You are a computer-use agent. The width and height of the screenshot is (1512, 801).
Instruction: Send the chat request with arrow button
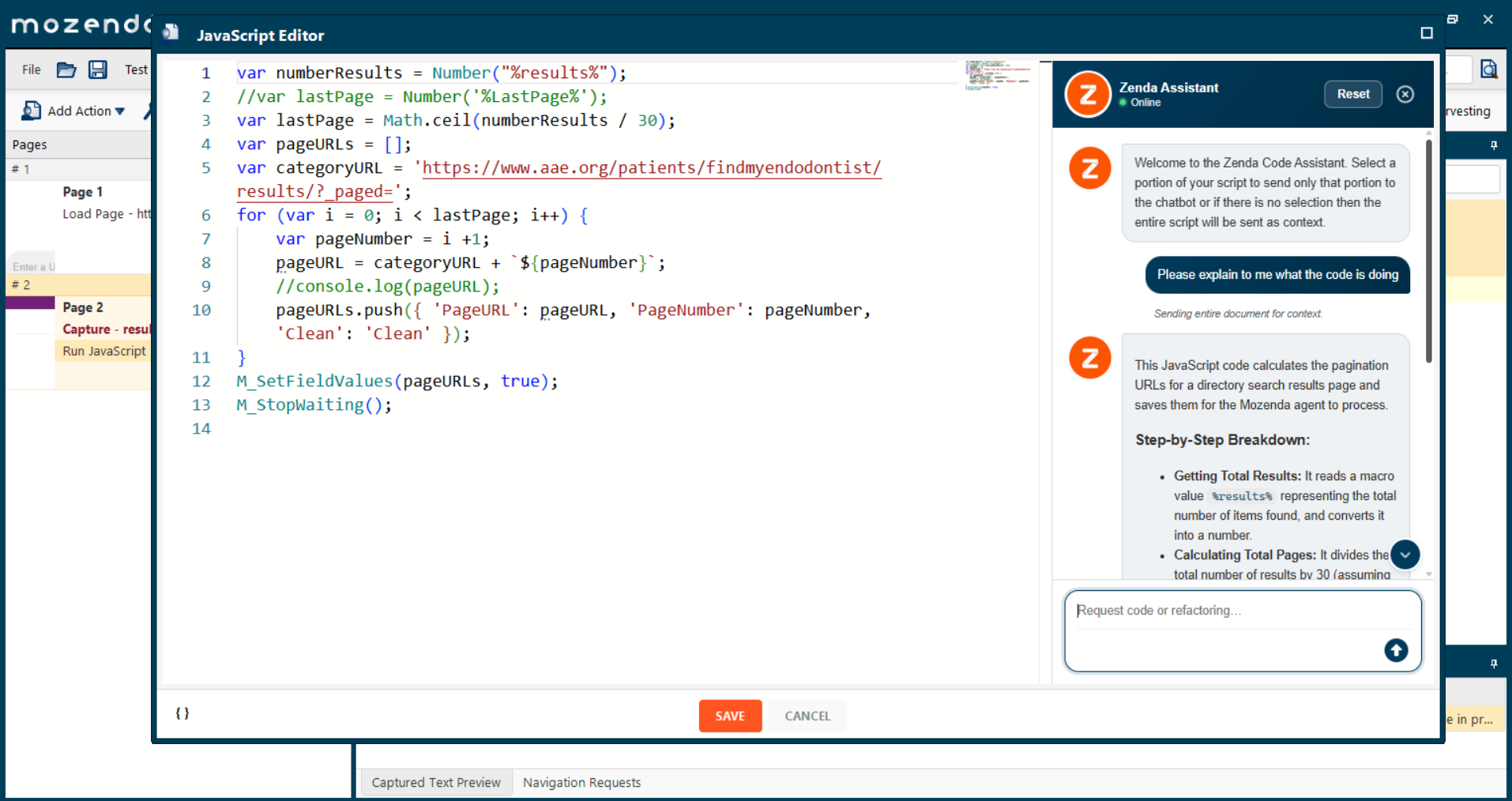[x=1396, y=649]
